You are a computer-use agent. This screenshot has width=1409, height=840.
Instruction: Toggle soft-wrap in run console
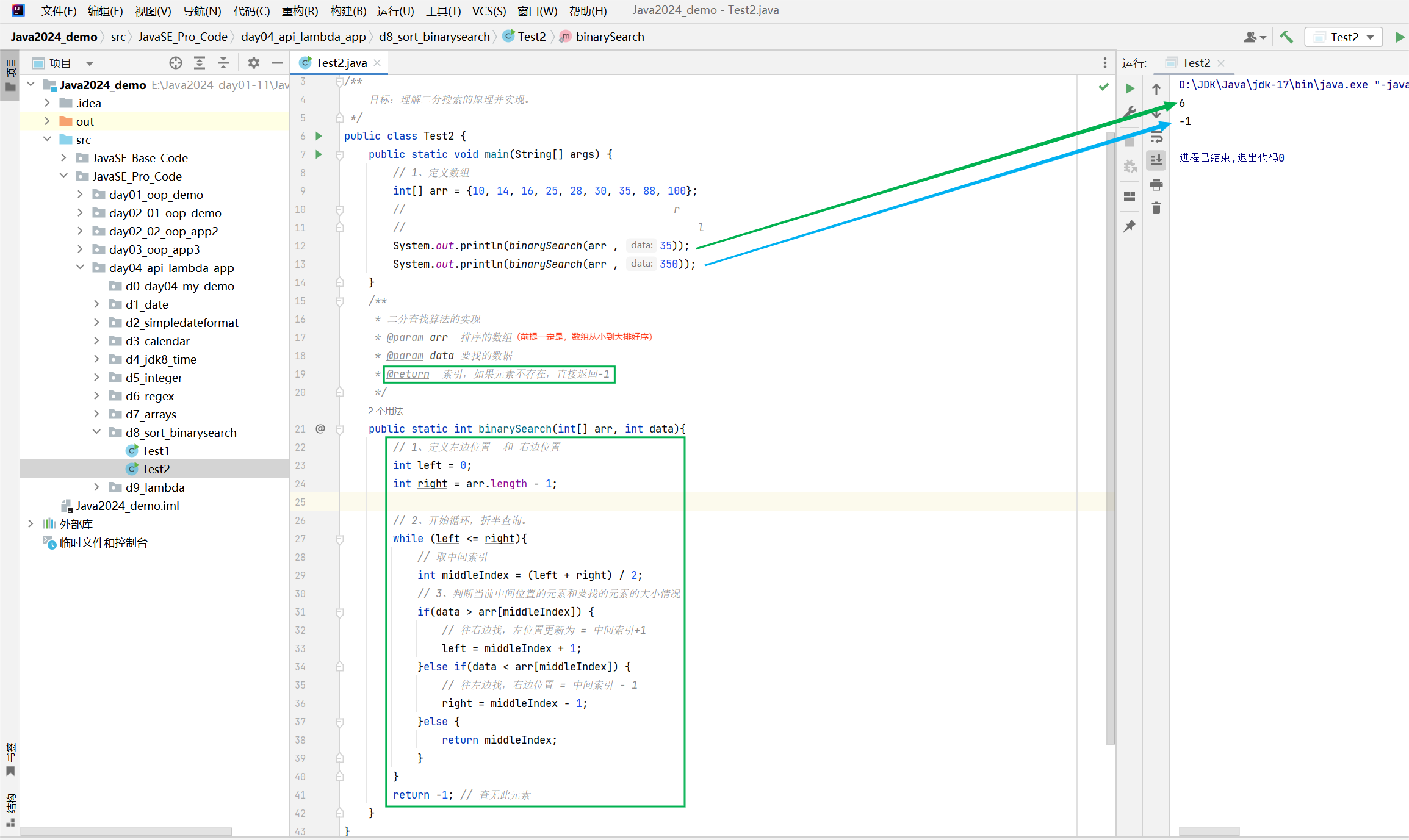[1156, 137]
